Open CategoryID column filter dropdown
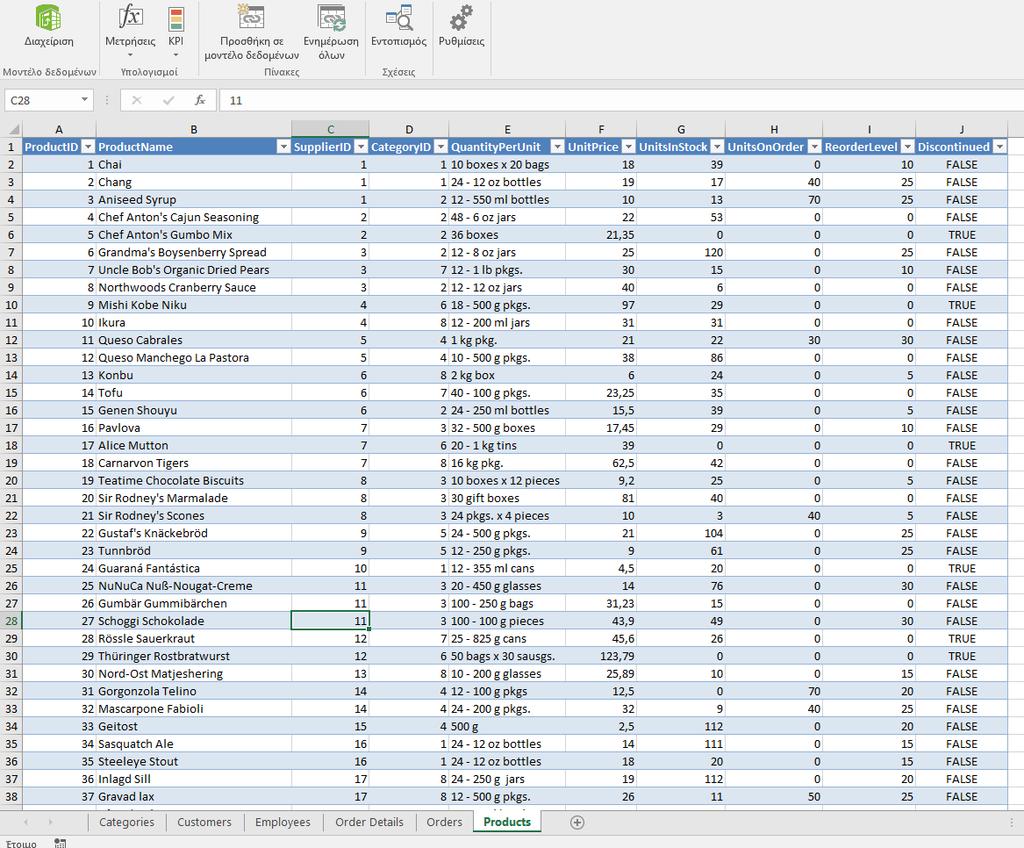The image size is (1024, 848). pyautogui.click(x=441, y=147)
